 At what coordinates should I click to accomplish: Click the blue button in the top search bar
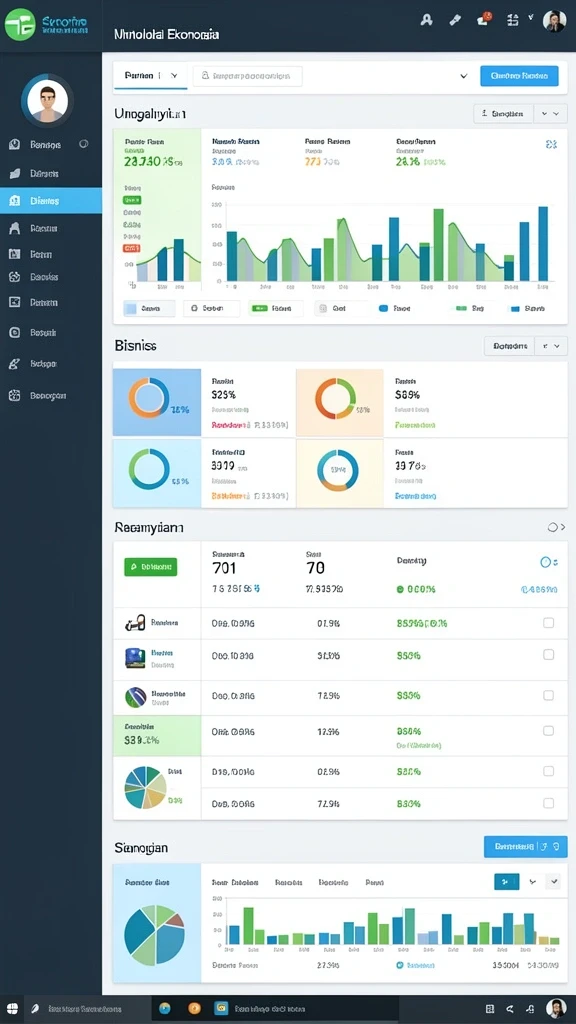519,76
